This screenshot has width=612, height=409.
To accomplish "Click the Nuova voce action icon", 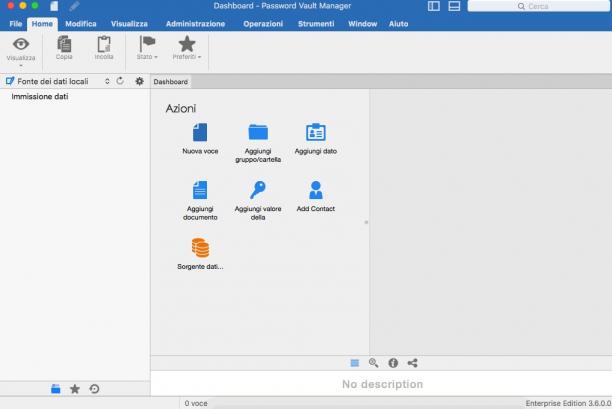I will tap(200, 132).
